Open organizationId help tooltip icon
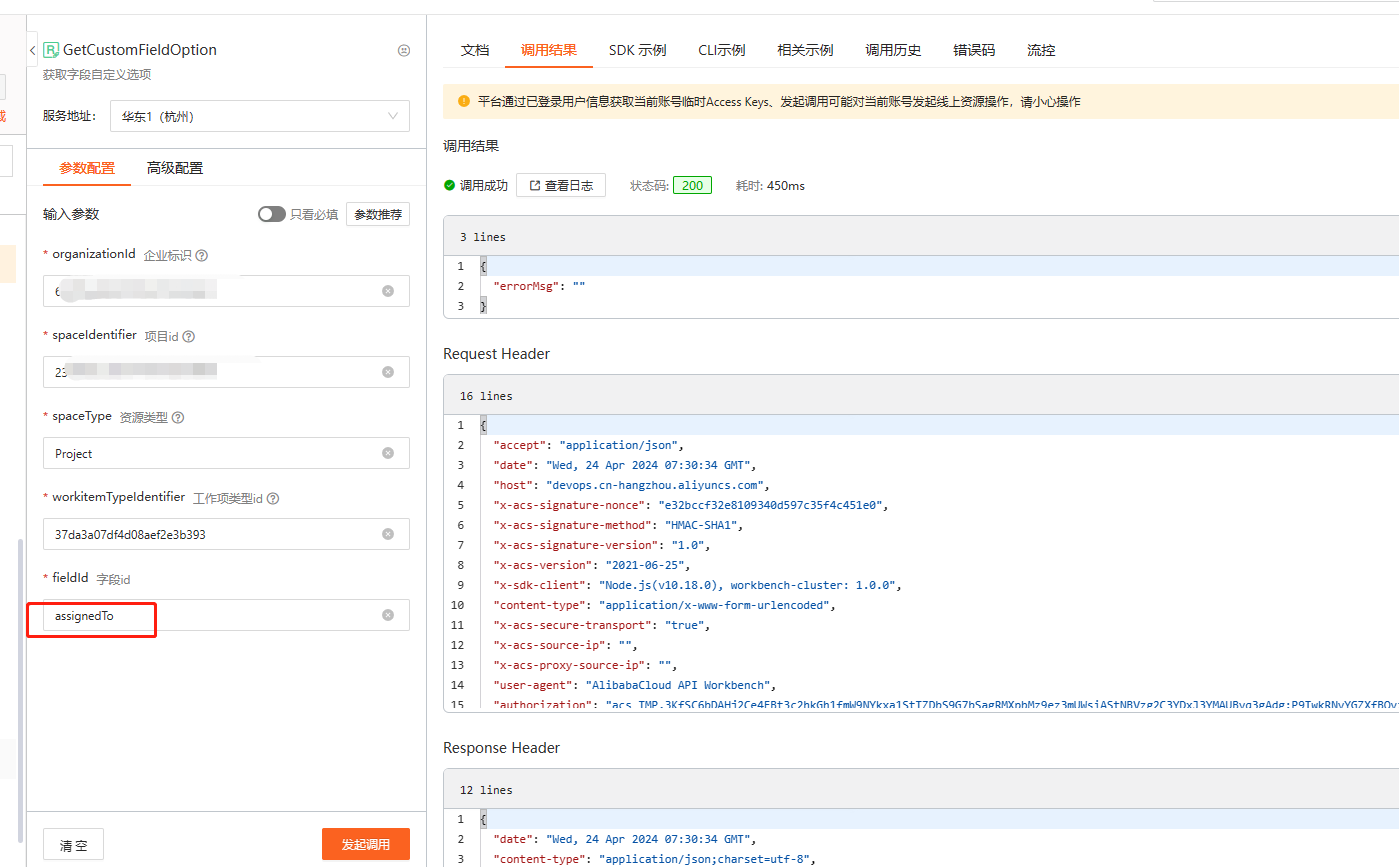 pyautogui.click(x=202, y=256)
